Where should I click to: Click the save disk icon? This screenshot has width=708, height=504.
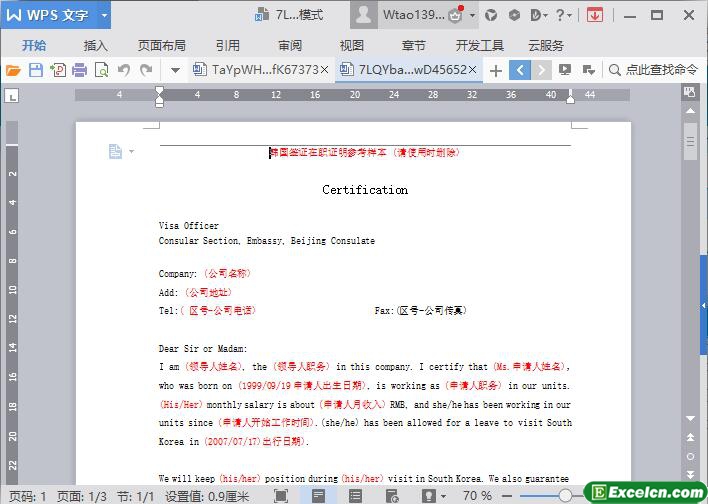click(x=36, y=70)
